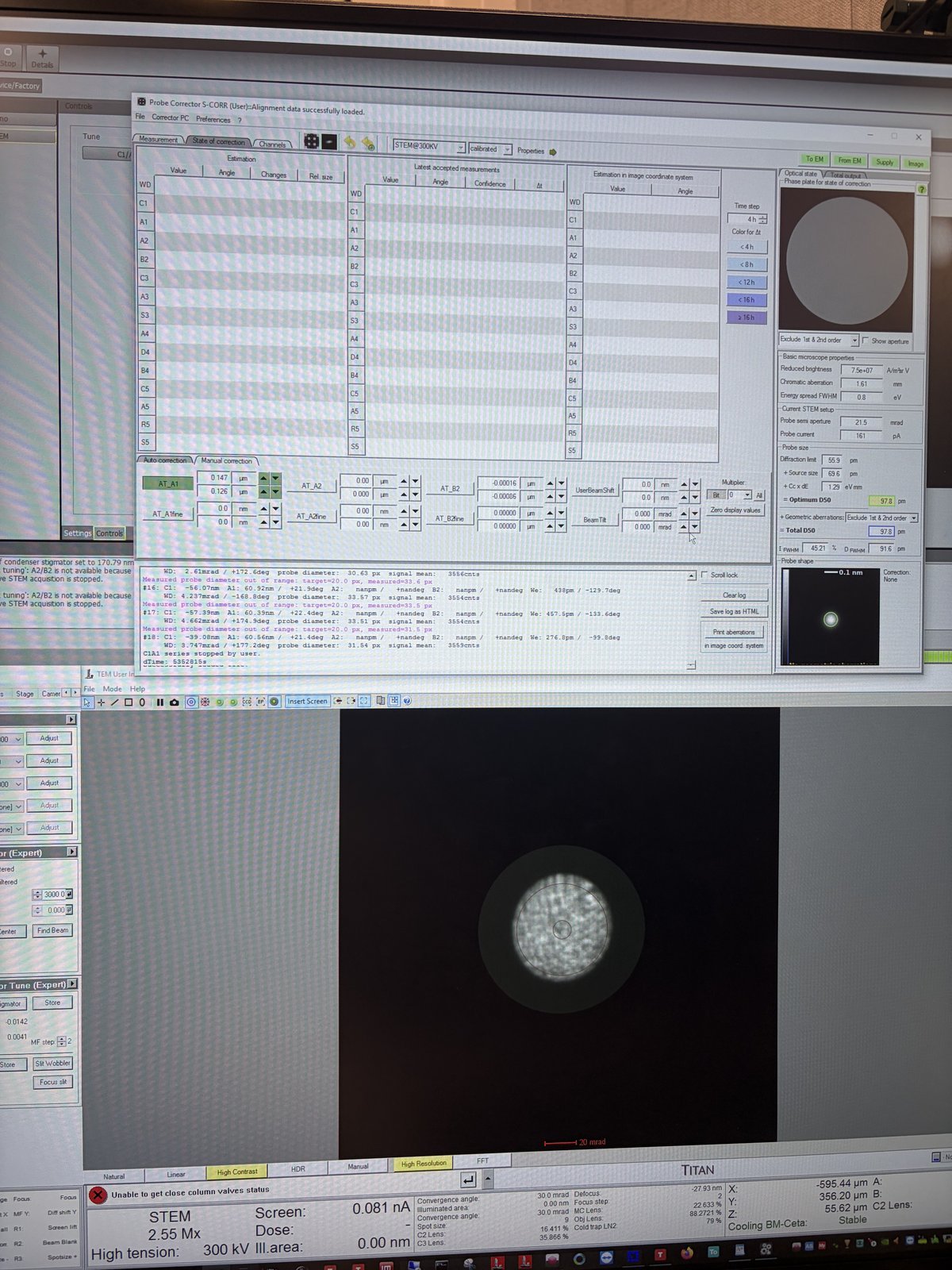952x1270 pixels.
Task: Click the 'ccd' icon in TEM toolbar
Action: (x=247, y=702)
